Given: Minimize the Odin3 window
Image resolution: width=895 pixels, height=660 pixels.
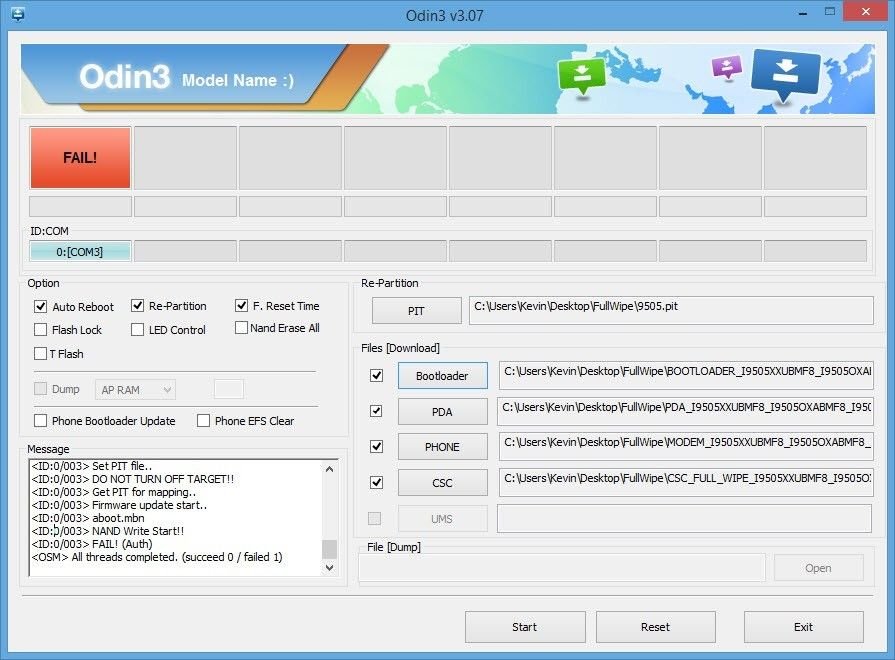Looking at the screenshot, I should 803,13.
